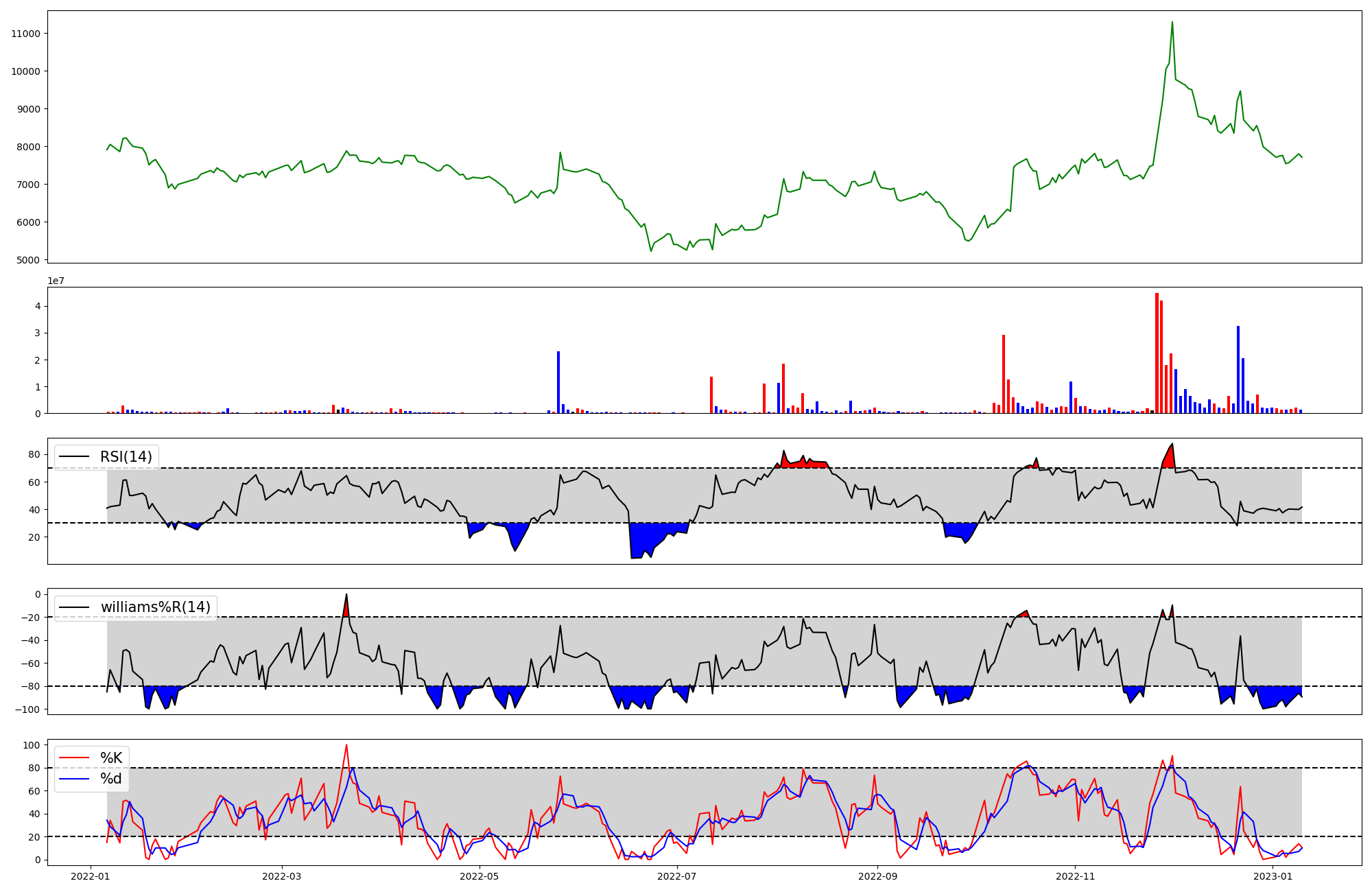Viewport: 1372px width, 892px height.
Task: Click the 11000 price axis label
Action: coord(26,34)
